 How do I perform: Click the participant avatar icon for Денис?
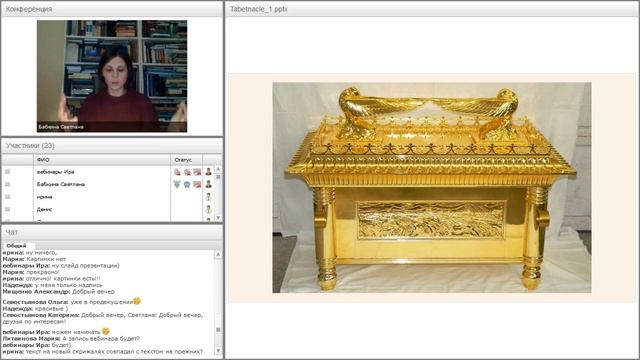(x=209, y=209)
